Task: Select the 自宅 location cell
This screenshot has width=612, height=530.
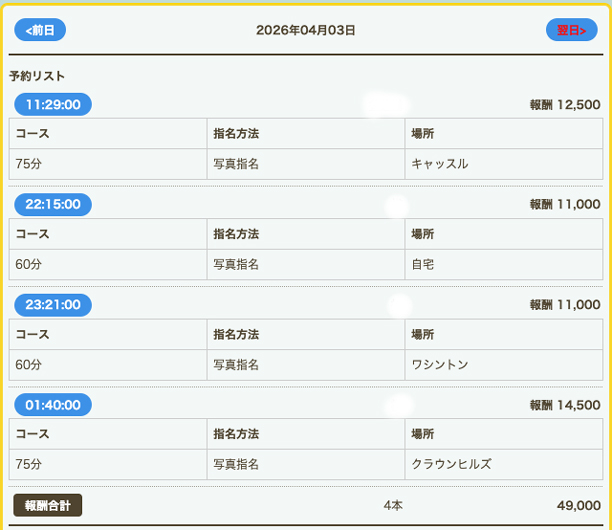Action: coord(424,264)
